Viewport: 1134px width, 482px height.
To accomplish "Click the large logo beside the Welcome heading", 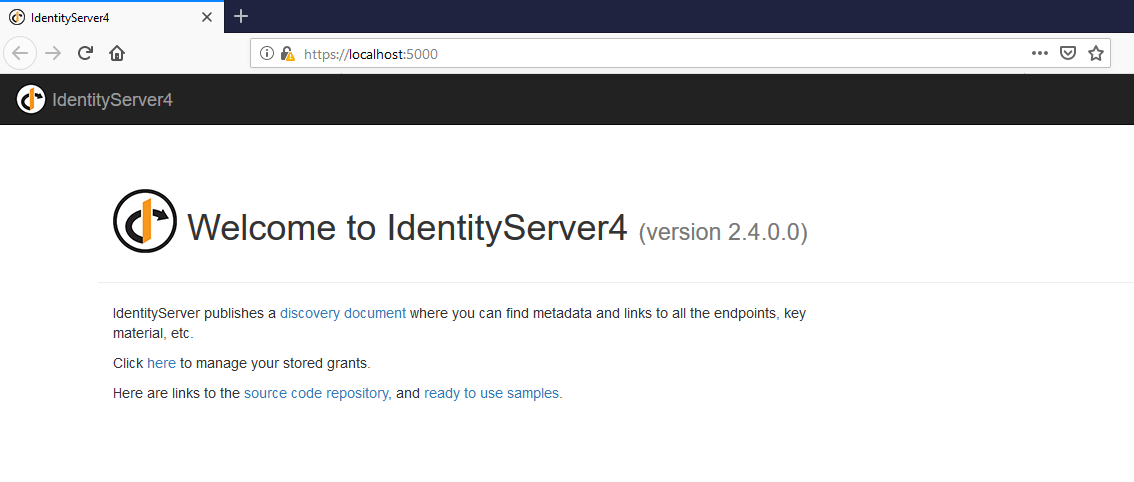I will point(145,221).
